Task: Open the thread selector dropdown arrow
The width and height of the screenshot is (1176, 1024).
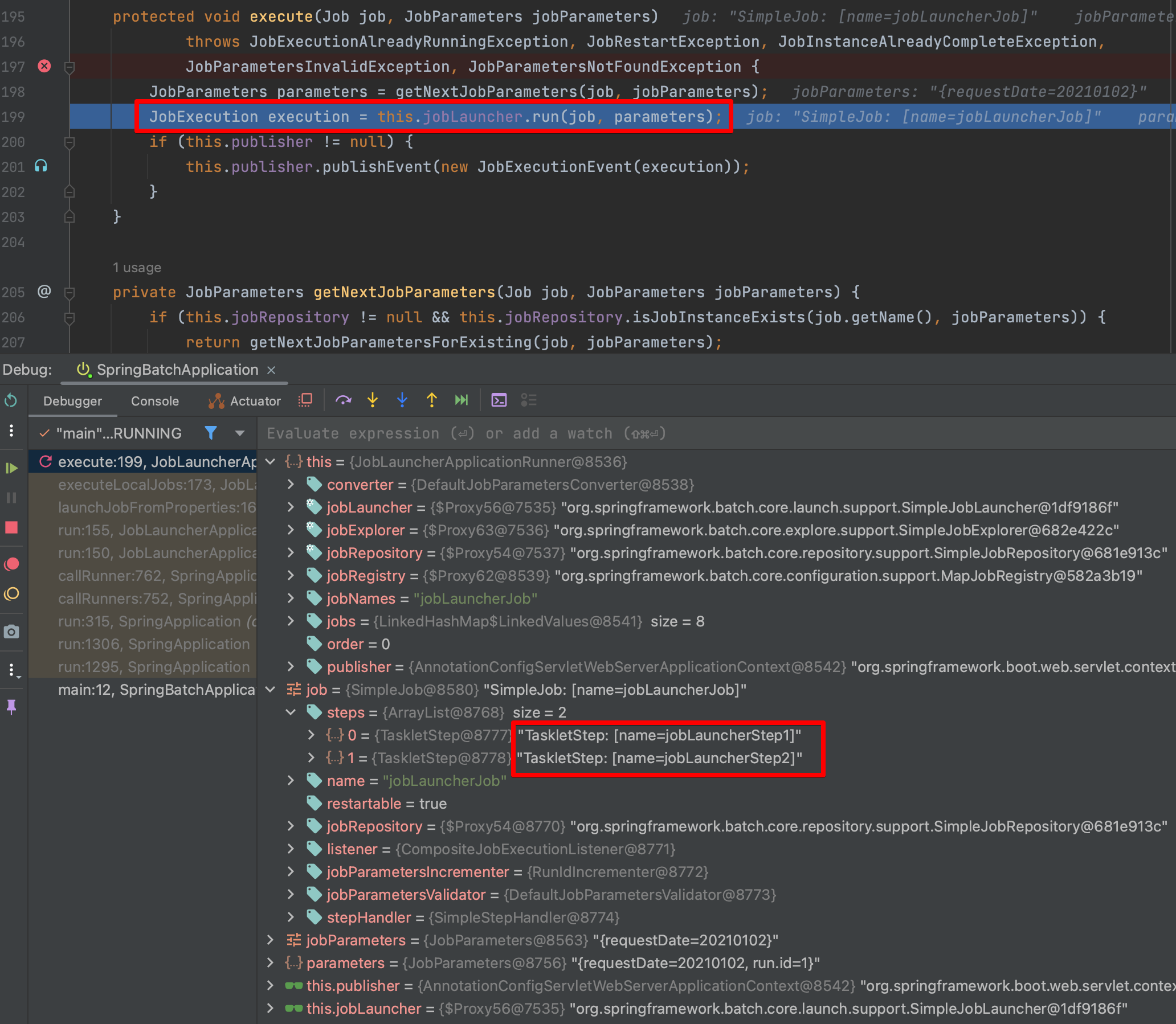Action: (x=240, y=433)
